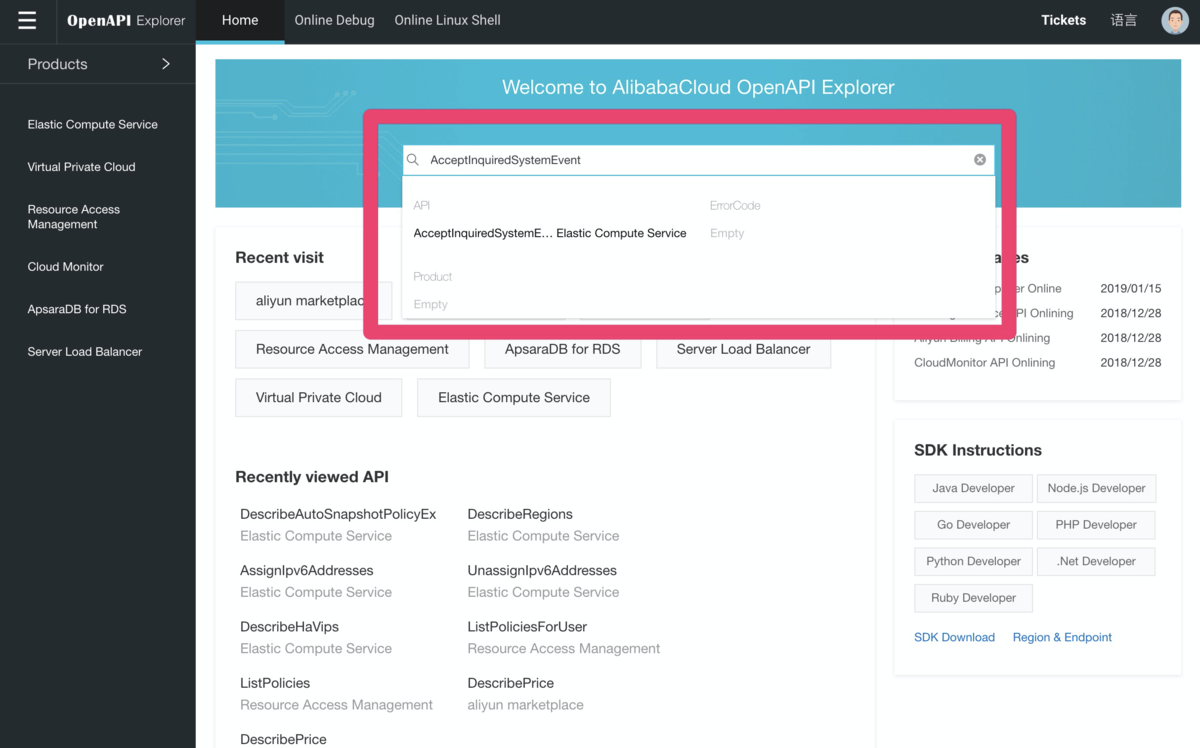Image resolution: width=1200 pixels, height=748 pixels.
Task: Open Tickets in the top bar
Action: [x=1063, y=20]
